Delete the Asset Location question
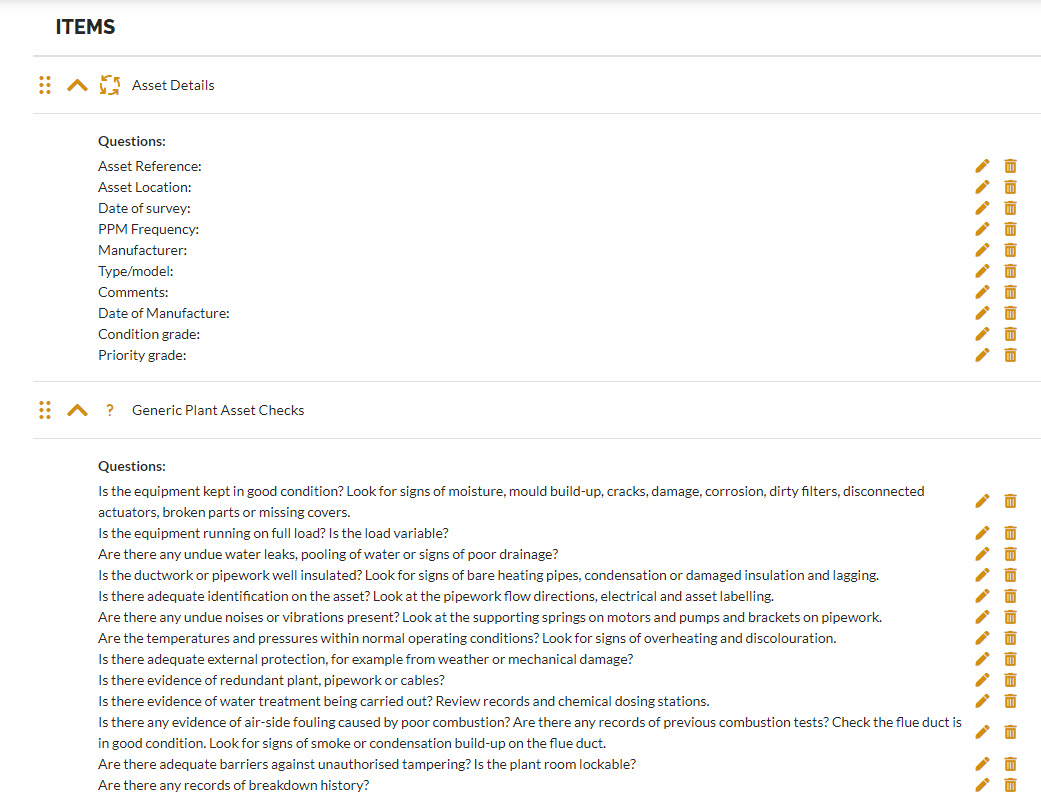The image size is (1041, 810). click(x=1010, y=187)
